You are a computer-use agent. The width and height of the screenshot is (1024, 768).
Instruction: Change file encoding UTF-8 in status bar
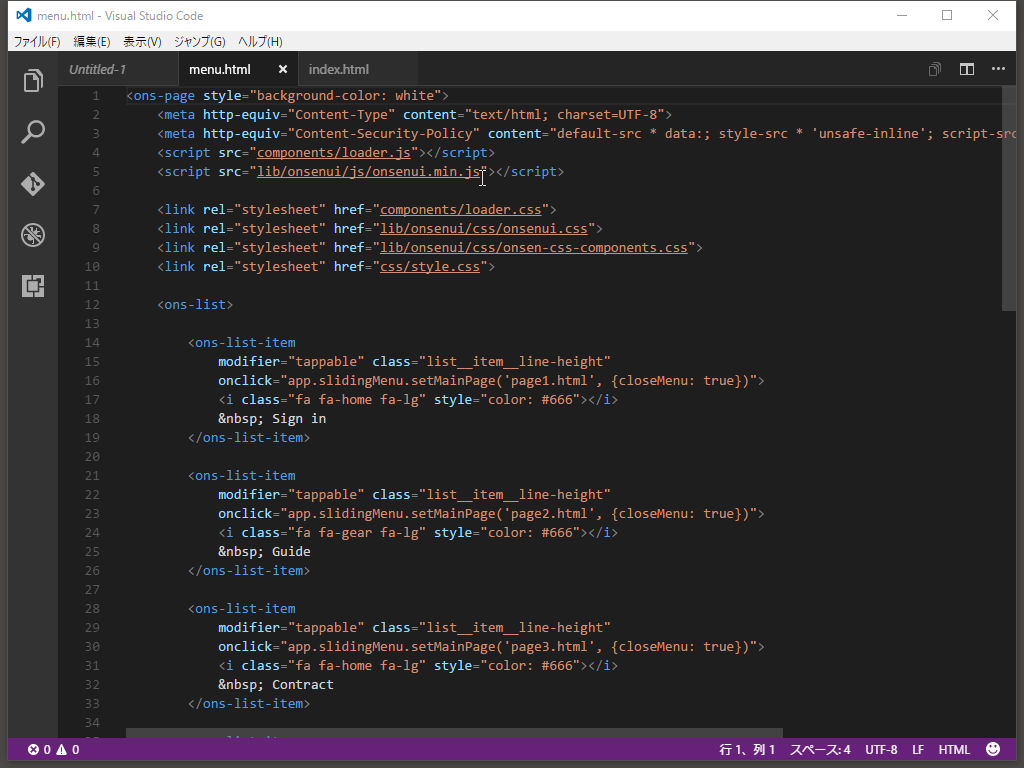[x=881, y=750]
